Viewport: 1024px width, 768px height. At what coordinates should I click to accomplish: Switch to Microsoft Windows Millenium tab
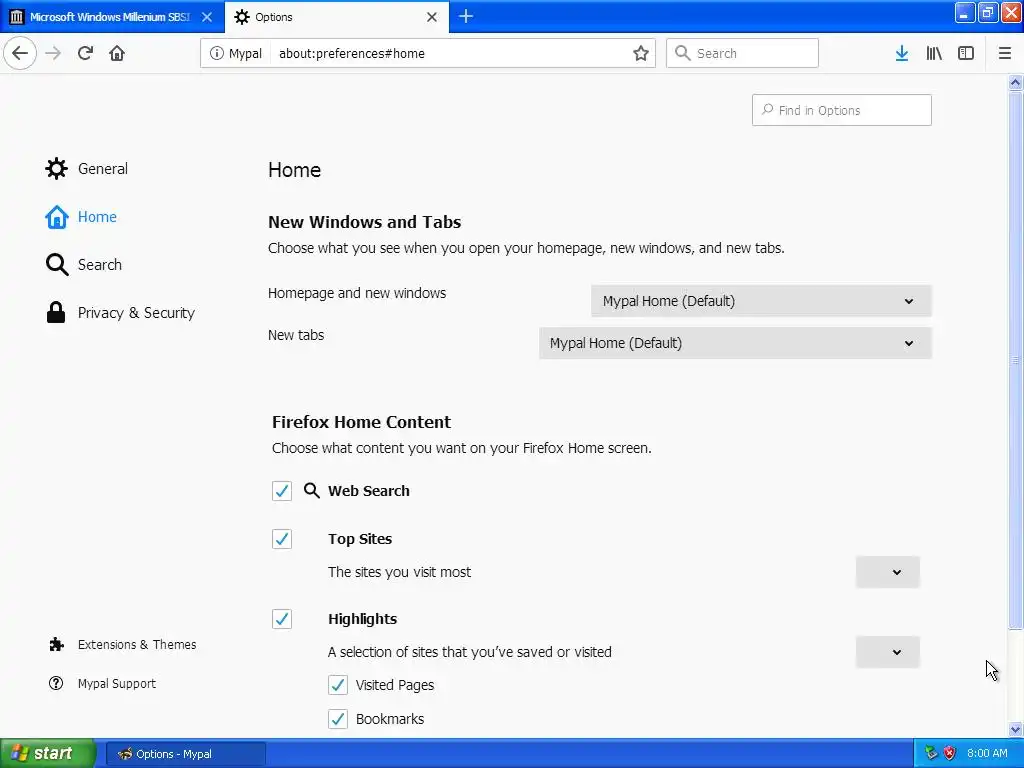pyautogui.click(x=112, y=17)
